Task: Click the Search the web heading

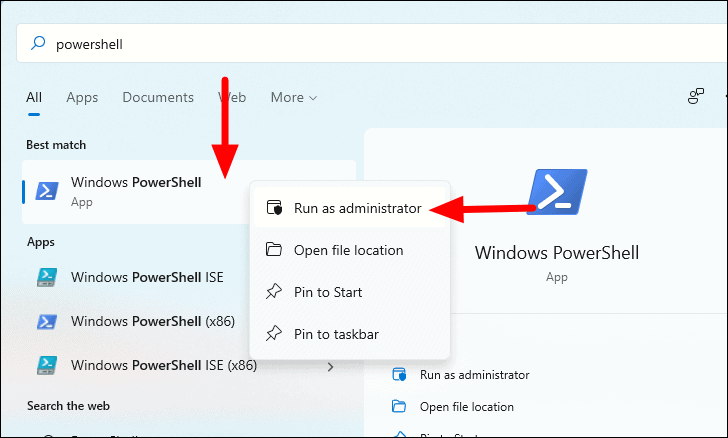Action: (x=68, y=406)
